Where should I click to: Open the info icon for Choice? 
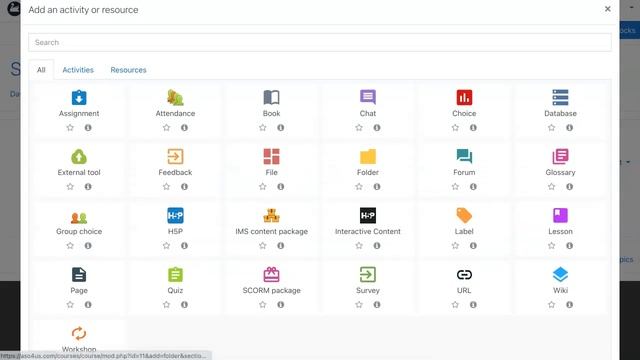(x=473, y=128)
